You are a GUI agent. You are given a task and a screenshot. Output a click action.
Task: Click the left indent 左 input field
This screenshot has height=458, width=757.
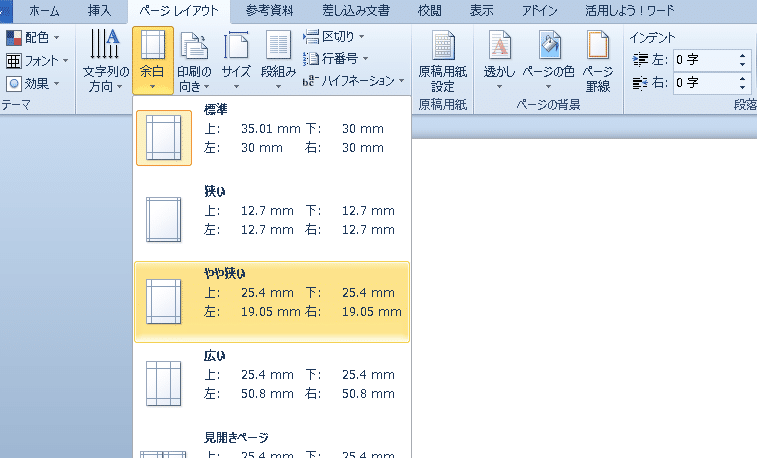(705, 59)
